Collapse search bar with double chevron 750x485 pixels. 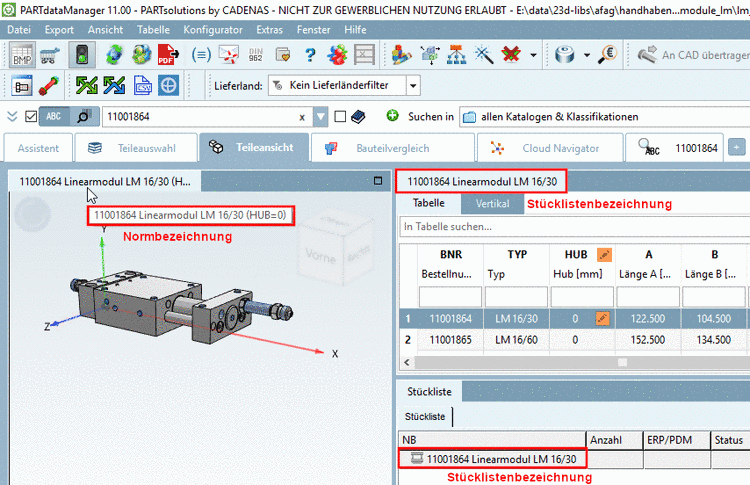pyautogui.click(x=12, y=116)
